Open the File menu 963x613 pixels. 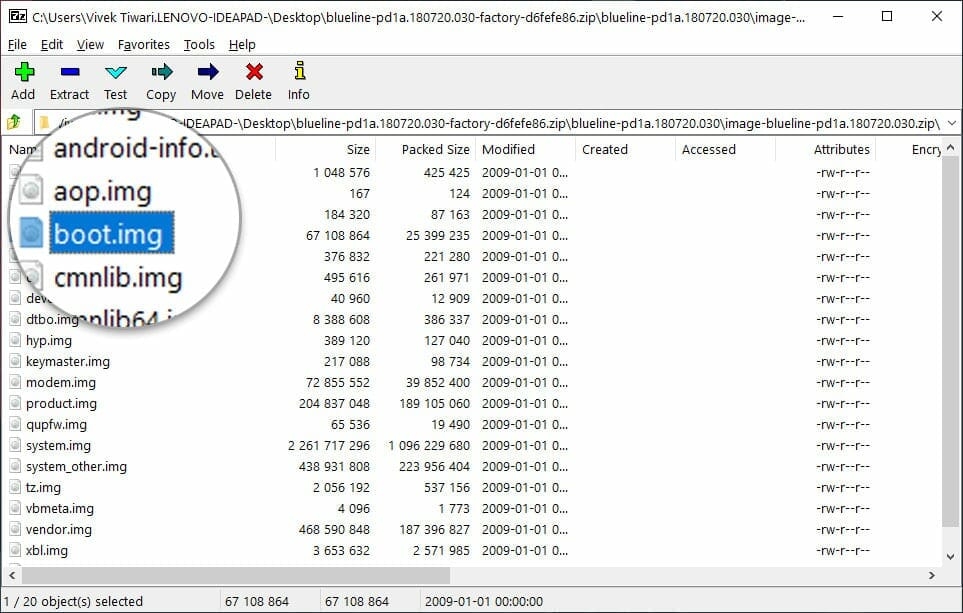(x=17, y=44)
